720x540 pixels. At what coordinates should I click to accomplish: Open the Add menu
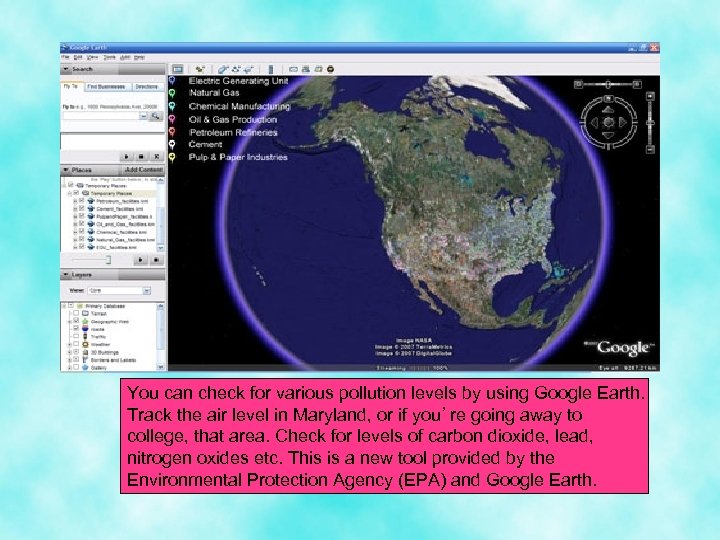point(125,57)
